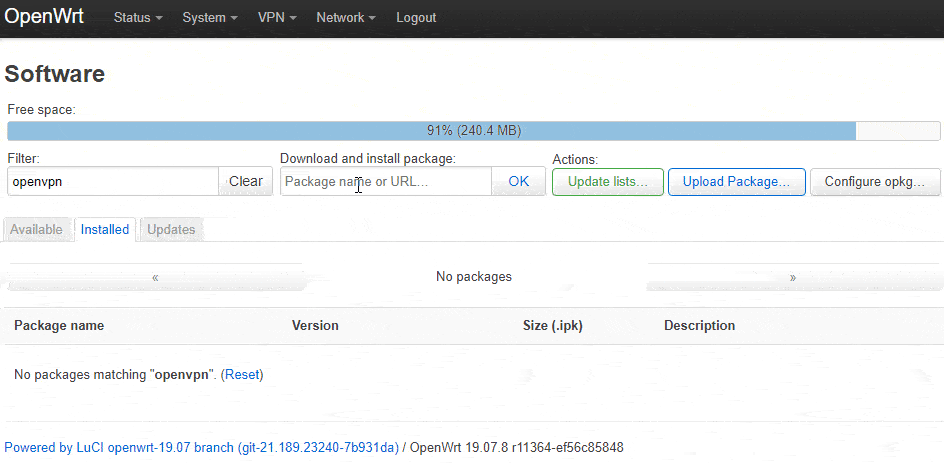
Task: Expand the Network menu
Action: [x=346, y=18]
